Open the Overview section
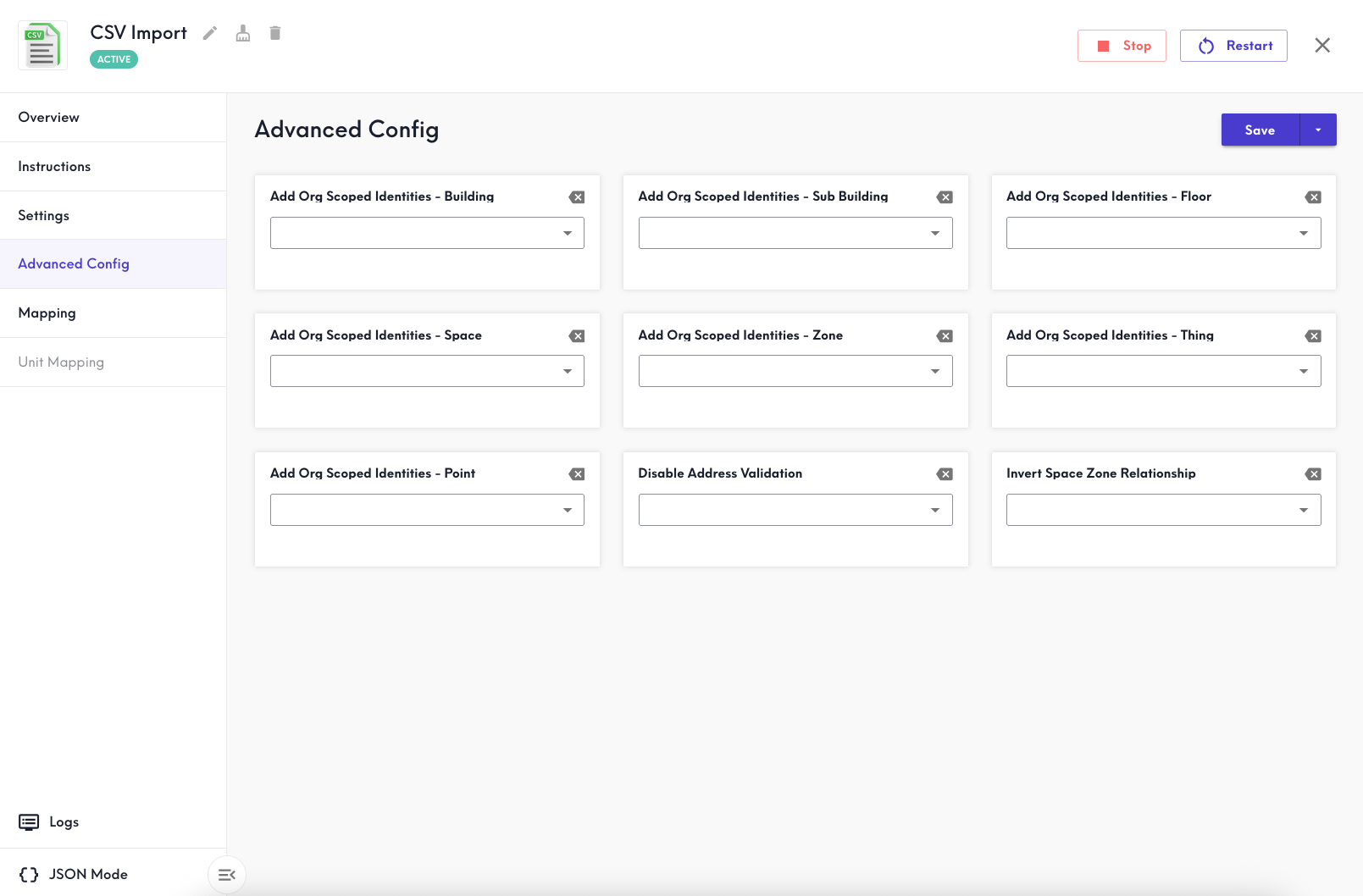The image size is (1363, 896). (x=48, y=117)
